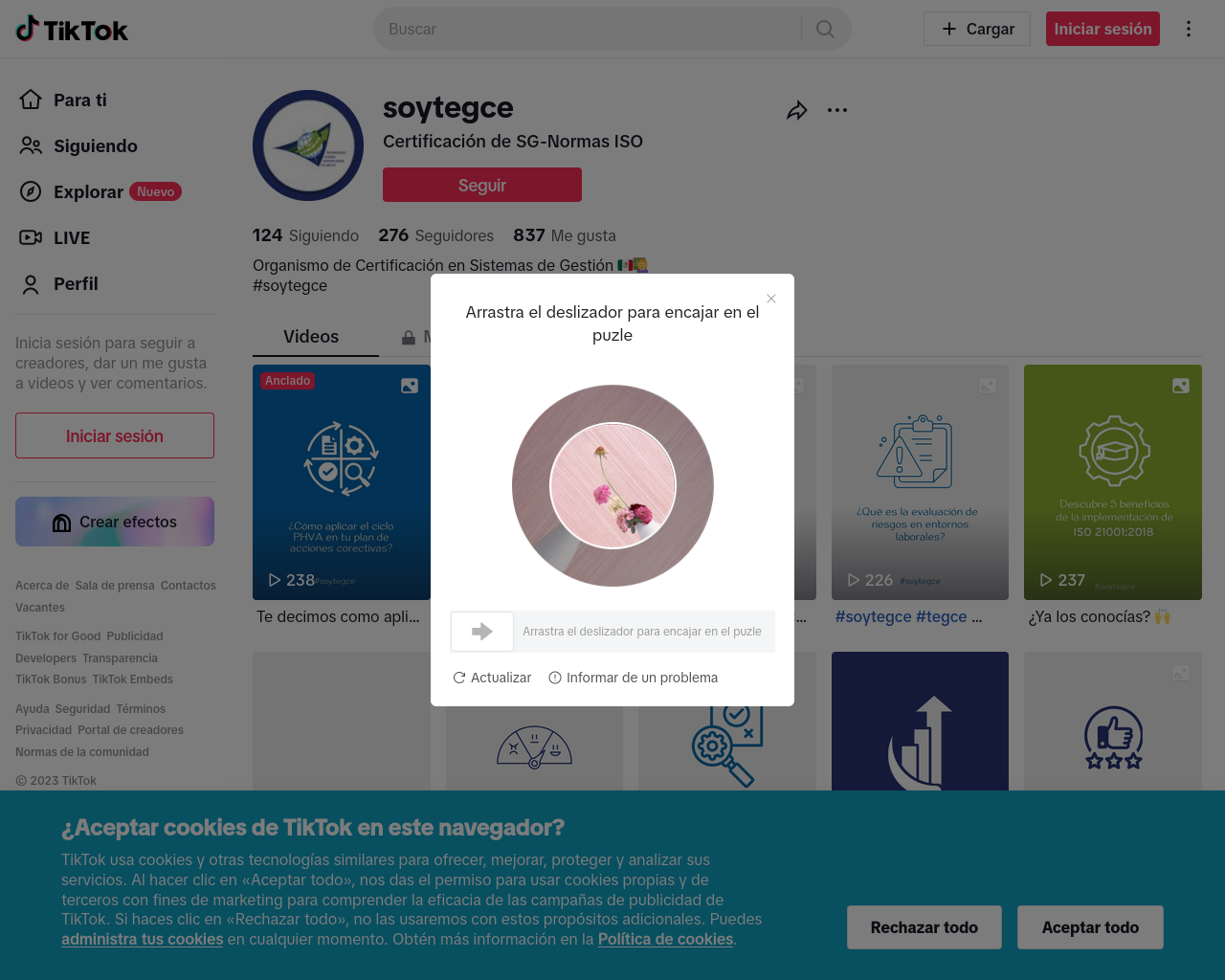Click Aceptar todo cookies button
Viewport: 1225px width, 980px height.
pos(1090,927)
